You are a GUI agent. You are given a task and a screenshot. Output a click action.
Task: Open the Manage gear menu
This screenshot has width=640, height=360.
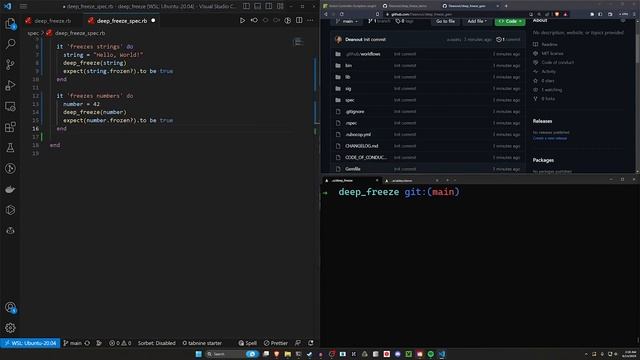tap(11, 328)
